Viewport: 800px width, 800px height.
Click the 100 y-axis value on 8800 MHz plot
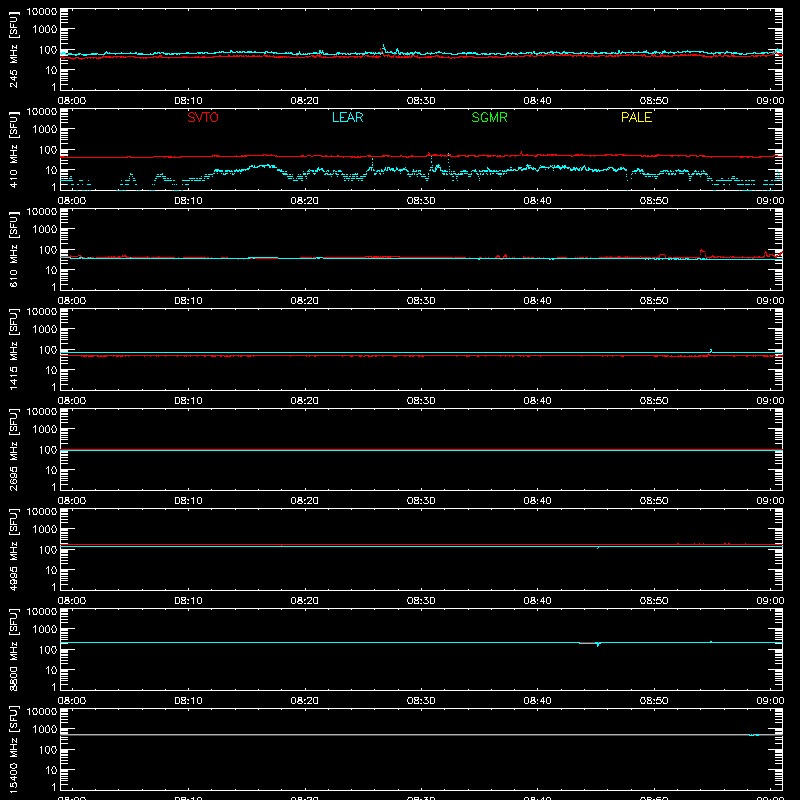click(x=48, y=649)
